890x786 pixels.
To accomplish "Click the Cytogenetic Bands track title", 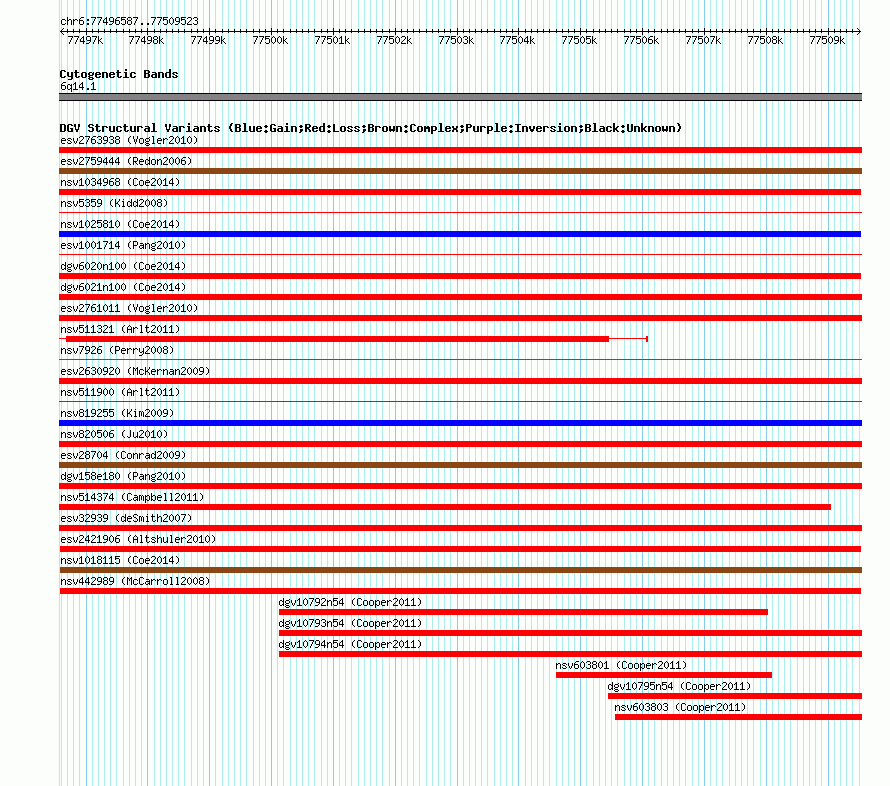I will [x=119, y=74].
